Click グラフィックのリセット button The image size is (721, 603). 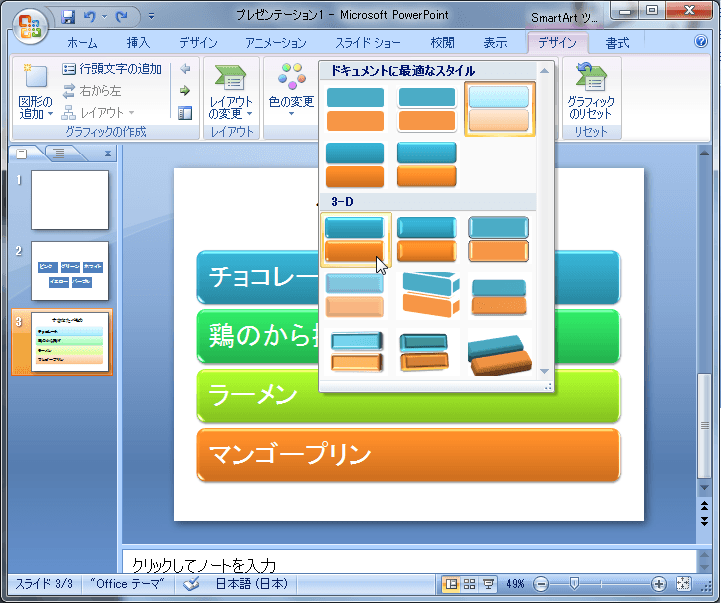(591, 92)
